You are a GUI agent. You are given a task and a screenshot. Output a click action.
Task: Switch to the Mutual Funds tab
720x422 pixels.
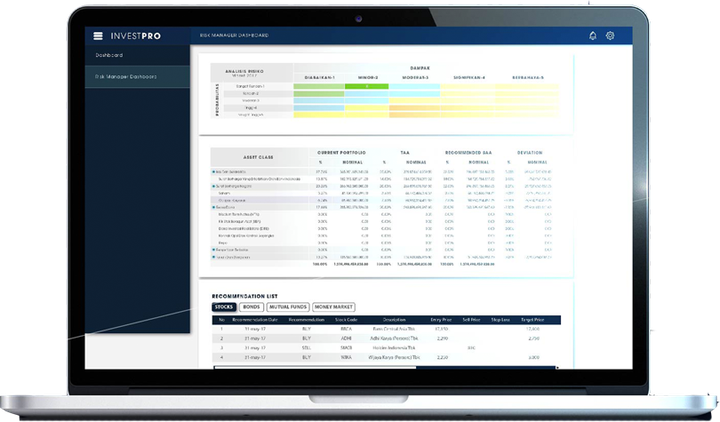288,307
